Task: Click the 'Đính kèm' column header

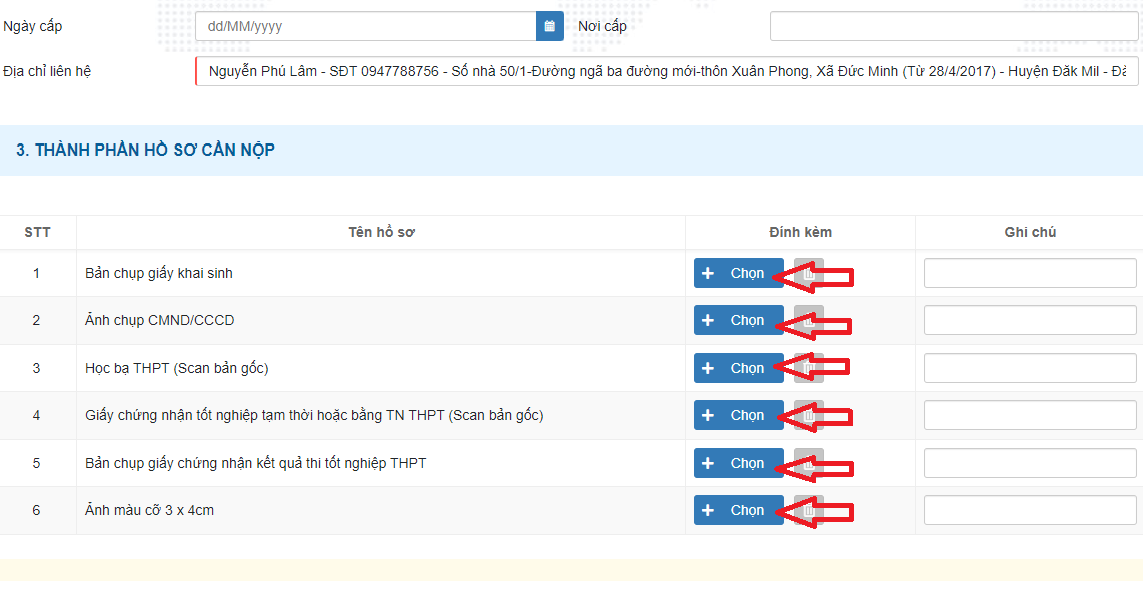Action: [800, 233]
